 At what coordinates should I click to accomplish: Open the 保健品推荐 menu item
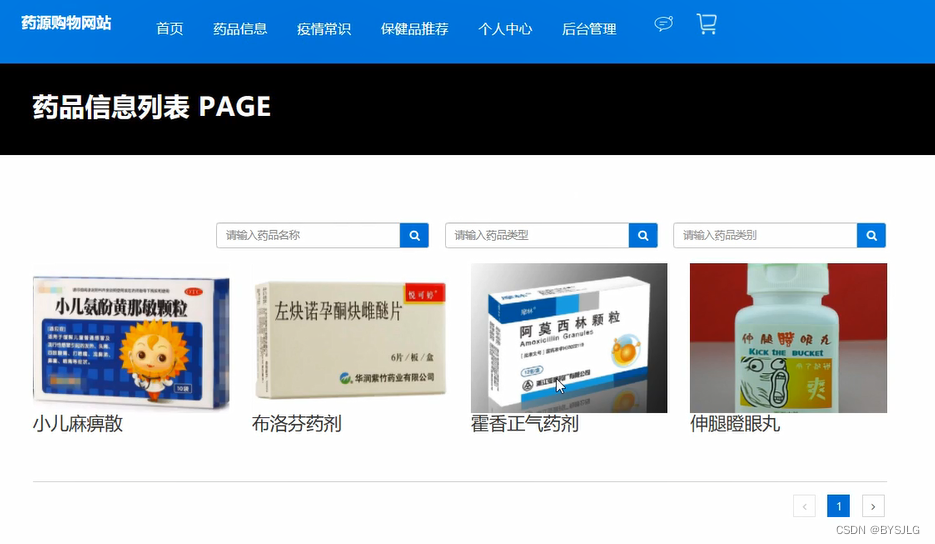[x=414, y=29]
